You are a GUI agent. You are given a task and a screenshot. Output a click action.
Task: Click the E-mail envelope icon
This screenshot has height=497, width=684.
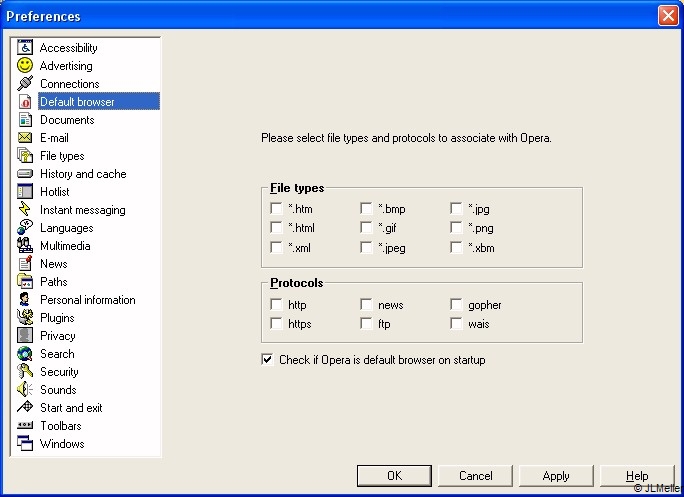pyautogui.click(x=25, y=137)
